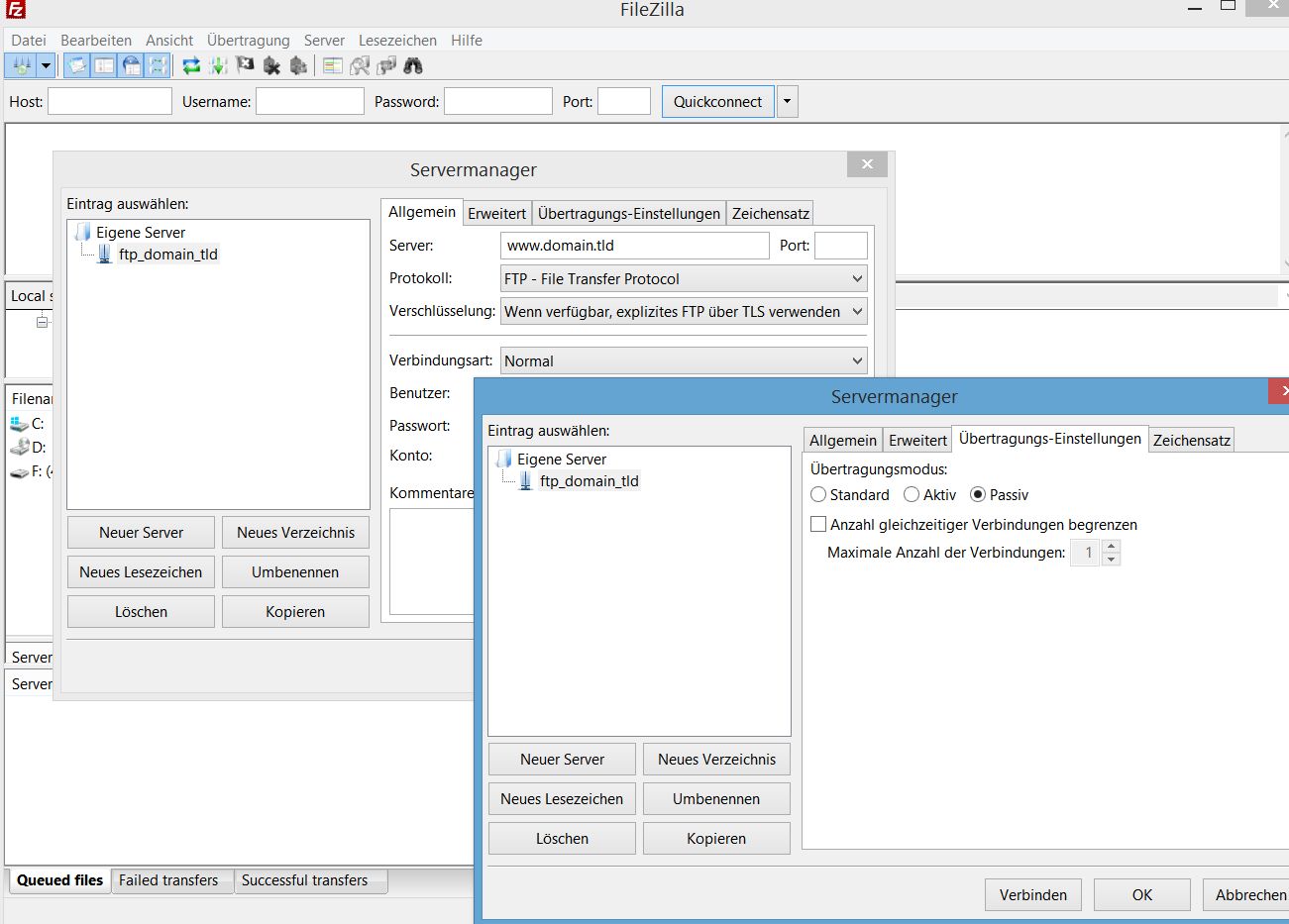Open the Übertragung menu
The width and height of the screenshot is (1289, 924).
click(249, 41)
